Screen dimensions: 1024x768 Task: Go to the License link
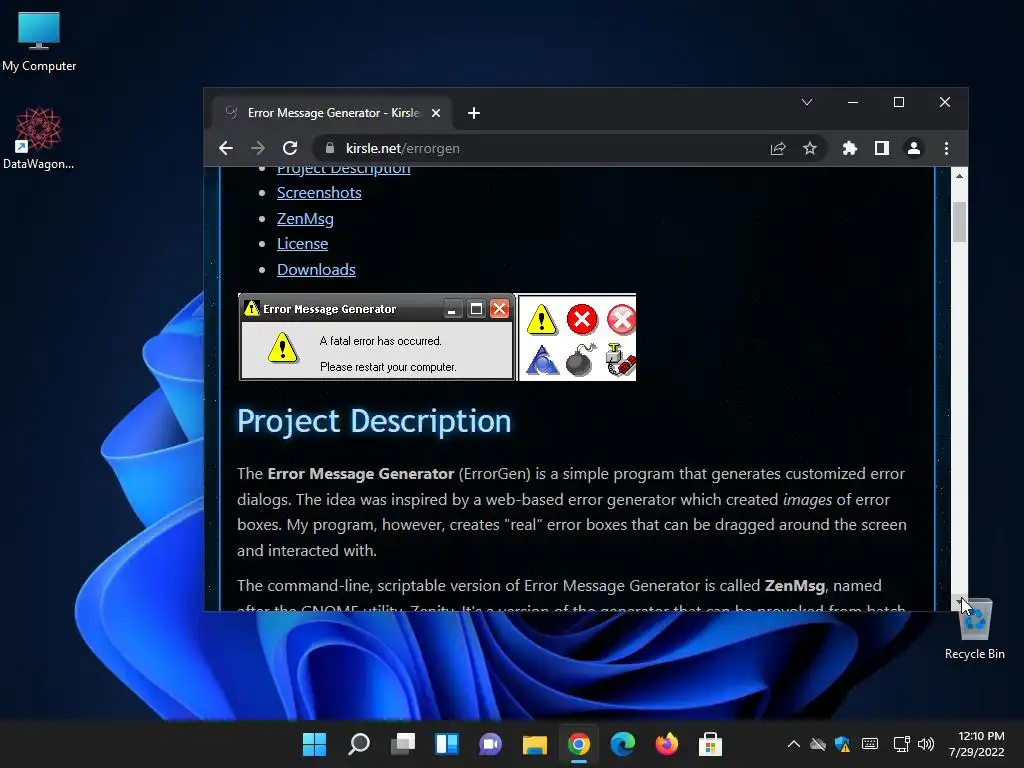click(x=302, y=244)
